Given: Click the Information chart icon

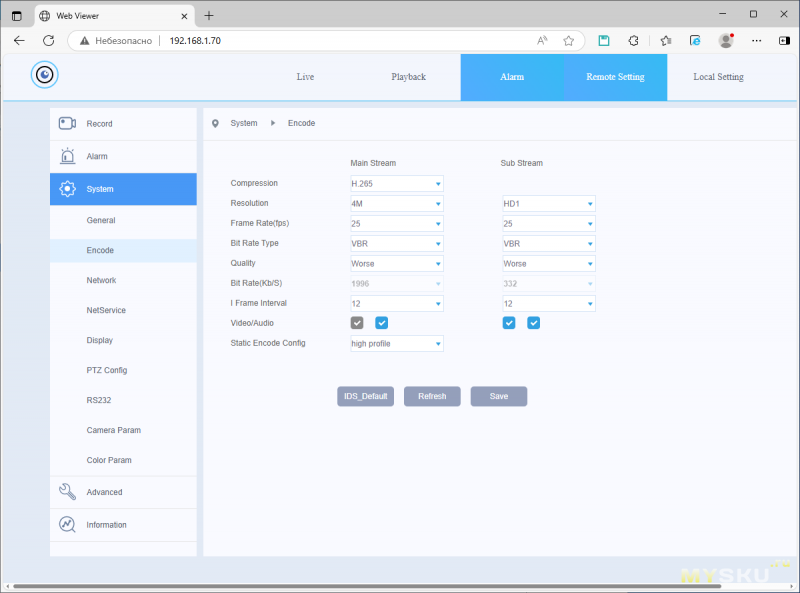Looking at the screenshot, I should [x=67, y=524].
